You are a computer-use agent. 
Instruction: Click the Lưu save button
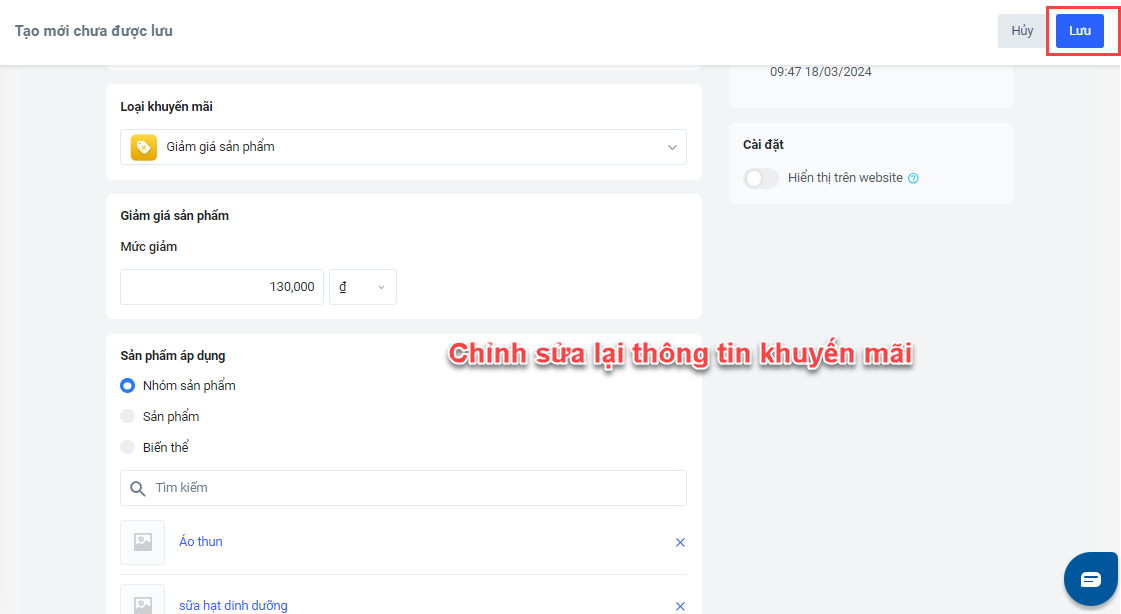click(1080, 31)
